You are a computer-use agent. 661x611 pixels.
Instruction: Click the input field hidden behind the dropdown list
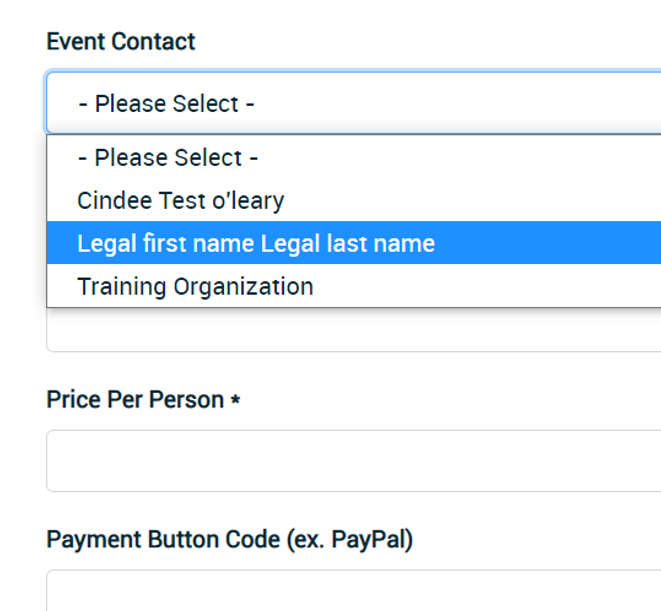point(350,331)
